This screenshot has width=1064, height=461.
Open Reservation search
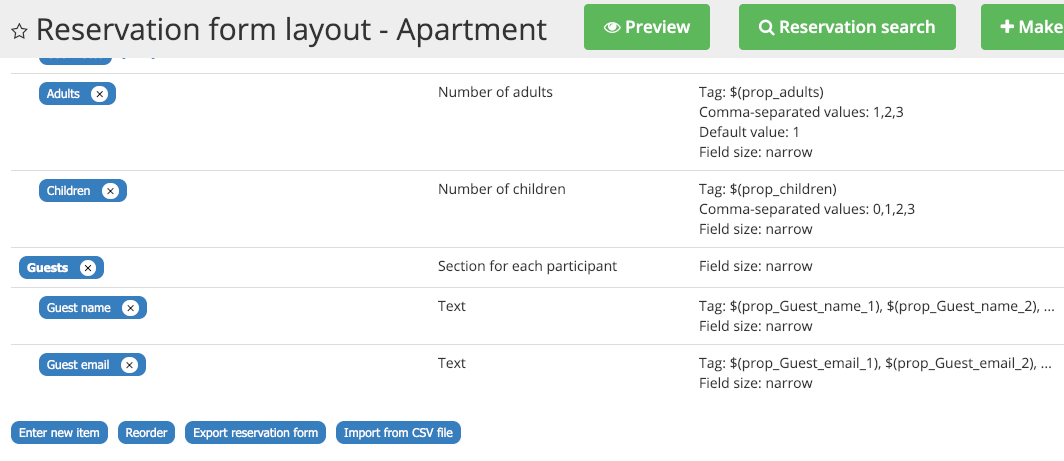(847, 27)
